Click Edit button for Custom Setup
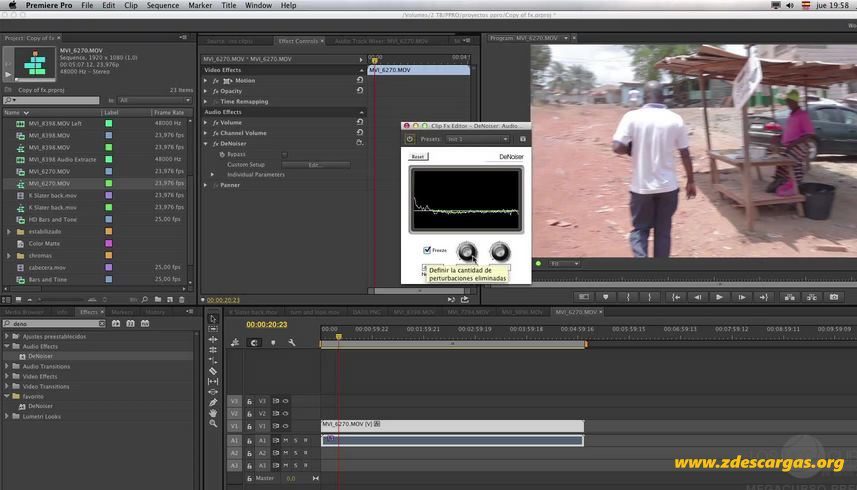 [315, 164]
